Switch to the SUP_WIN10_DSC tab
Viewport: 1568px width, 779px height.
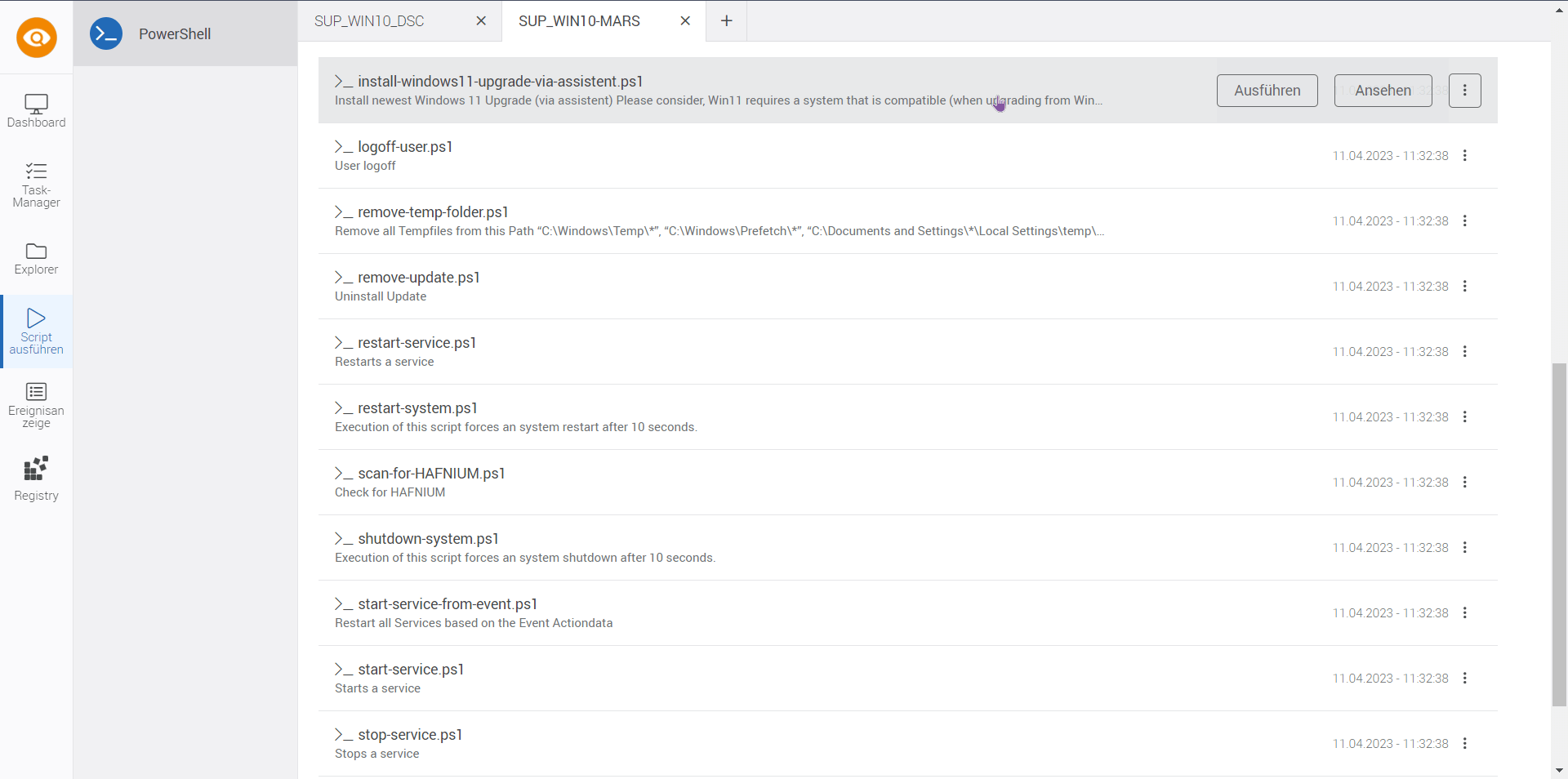369,21
